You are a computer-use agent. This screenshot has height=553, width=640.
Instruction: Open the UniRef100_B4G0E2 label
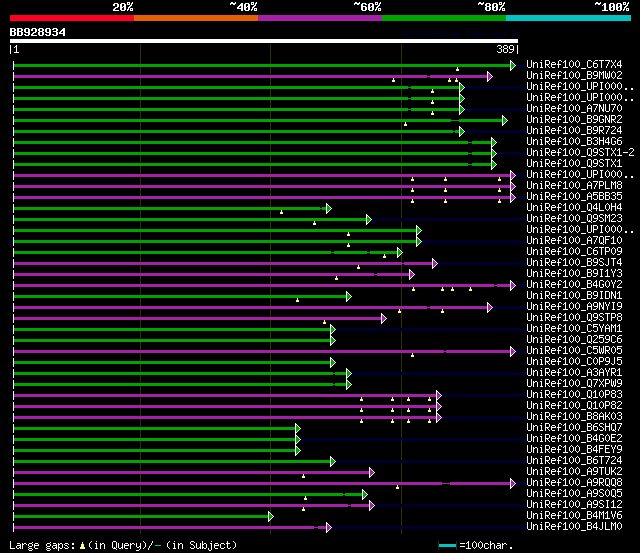574,439
